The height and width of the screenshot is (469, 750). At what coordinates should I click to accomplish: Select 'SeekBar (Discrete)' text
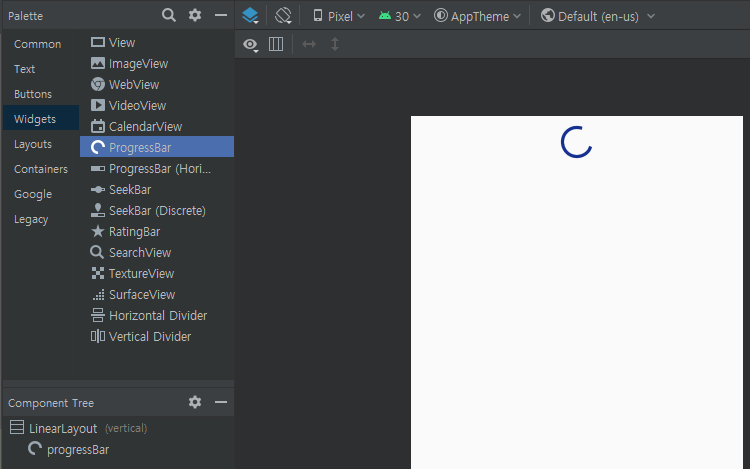pyautogui.click(x=157, y=211)
